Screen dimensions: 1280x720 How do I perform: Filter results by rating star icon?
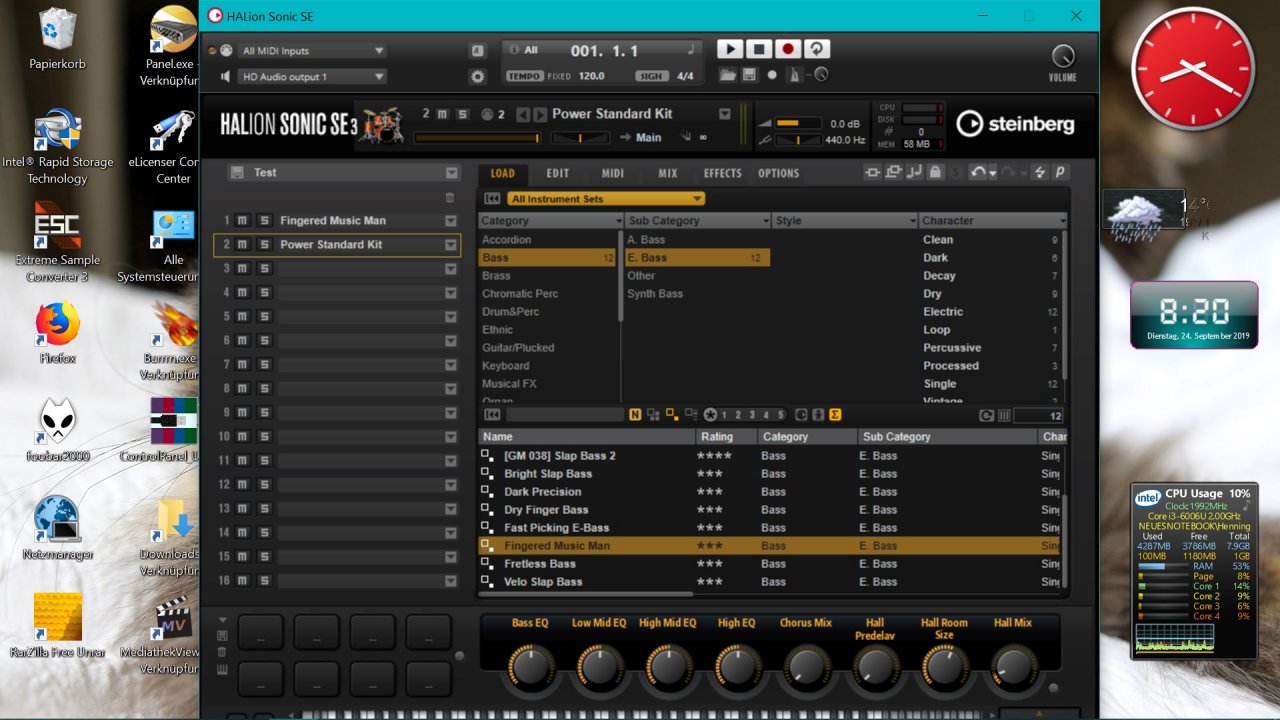pyautogui.click(x=710, y=415)
